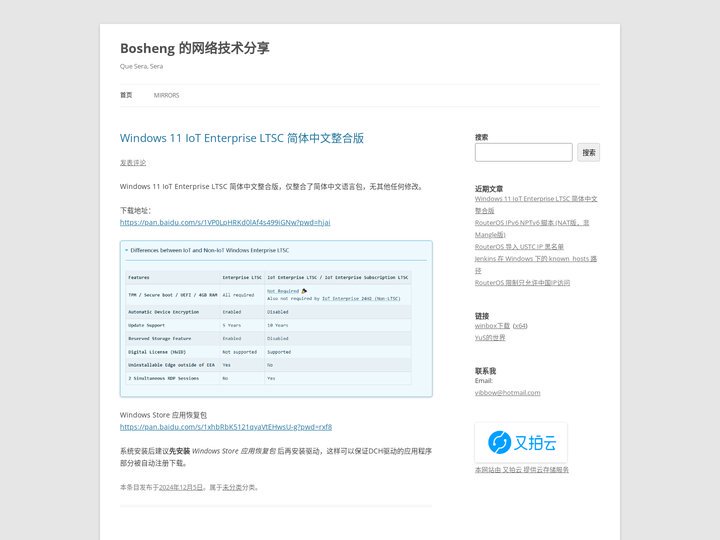720x540 pixels.
Task: Click the Update Support row in table
Action: [x=269, y=325]
